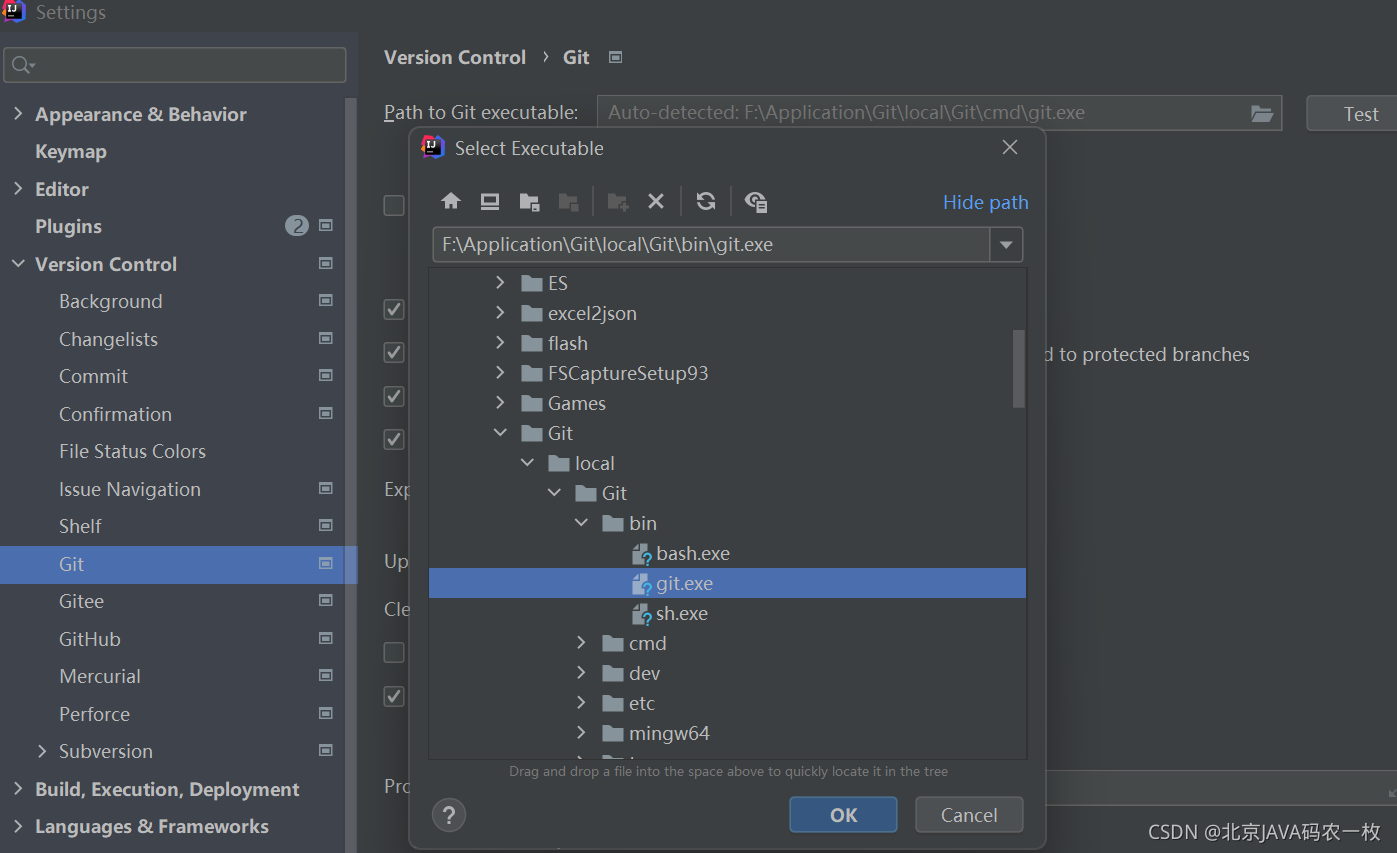Image resolution: width=1397 pixels, height=853 pixels.
Task: Go to Home directory in Select Executable
Action: pyautogui.click(x=451, y=201)
